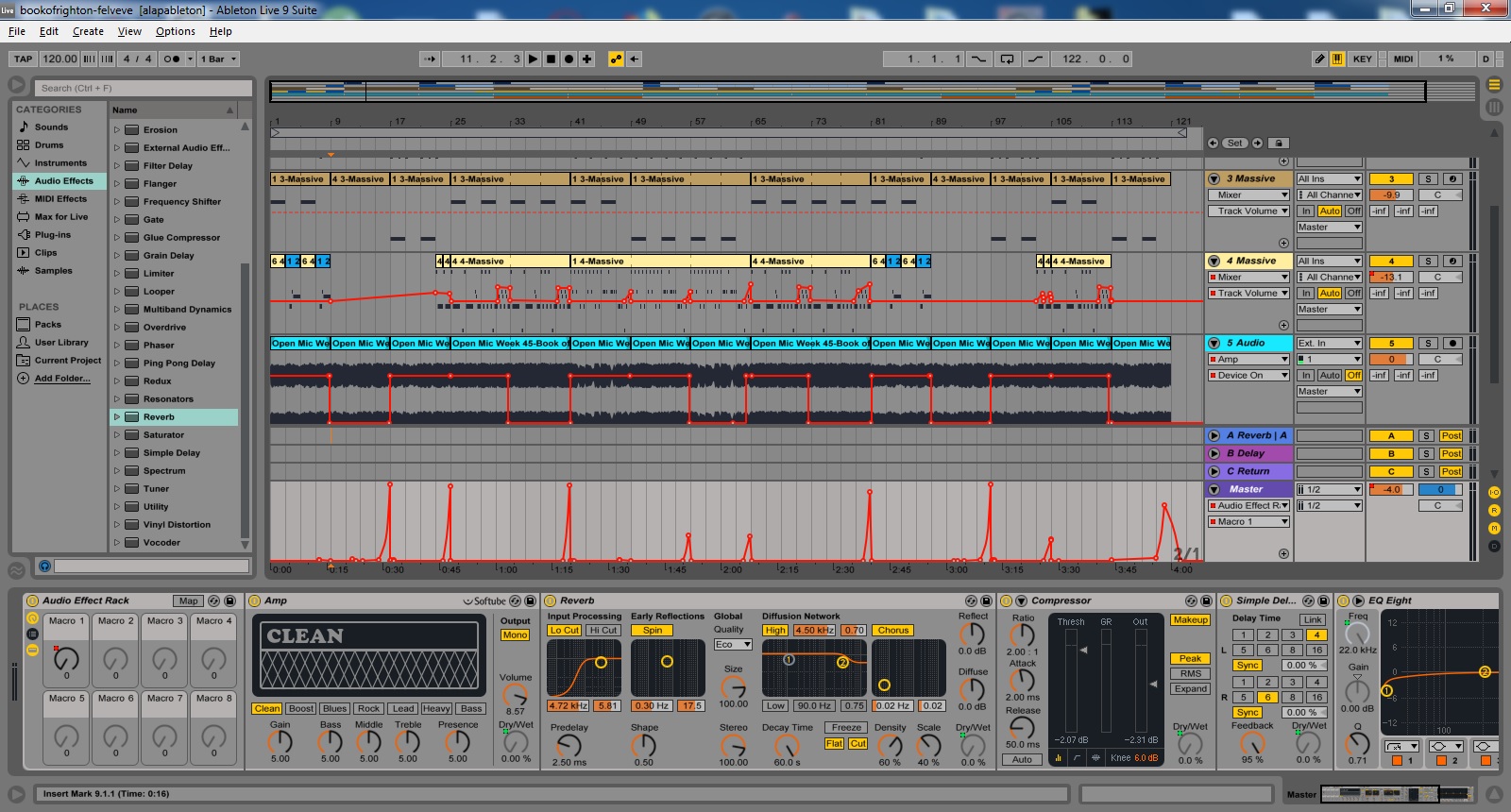Expand the Reverb folder in browser

[117, 417]
